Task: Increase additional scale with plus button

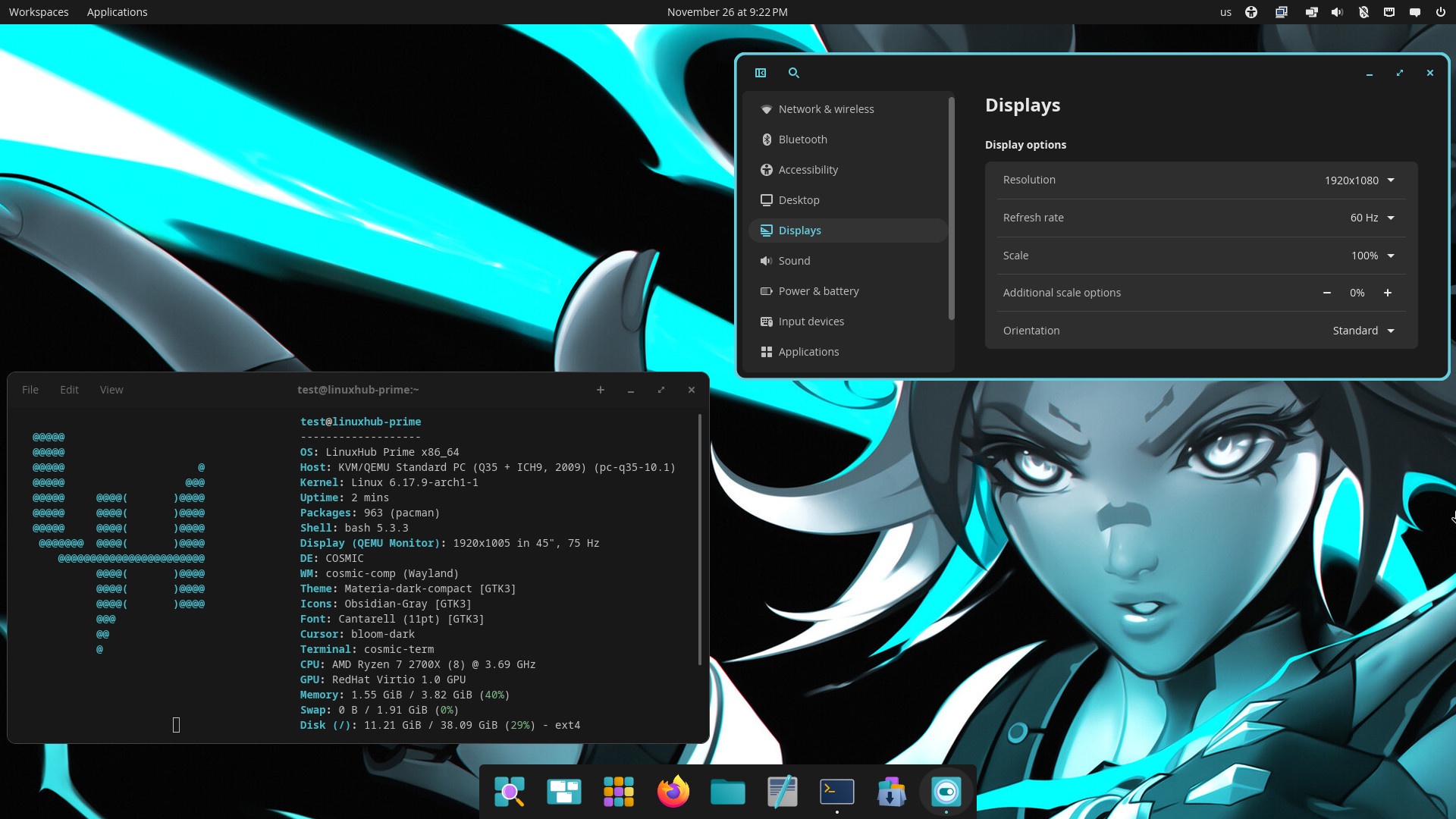Action: point(1388,293)
